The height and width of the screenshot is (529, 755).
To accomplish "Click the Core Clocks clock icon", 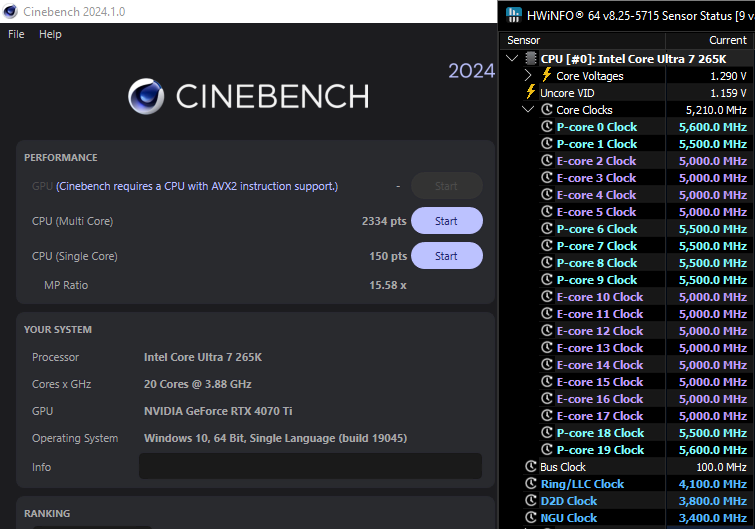I will [547, 109].
